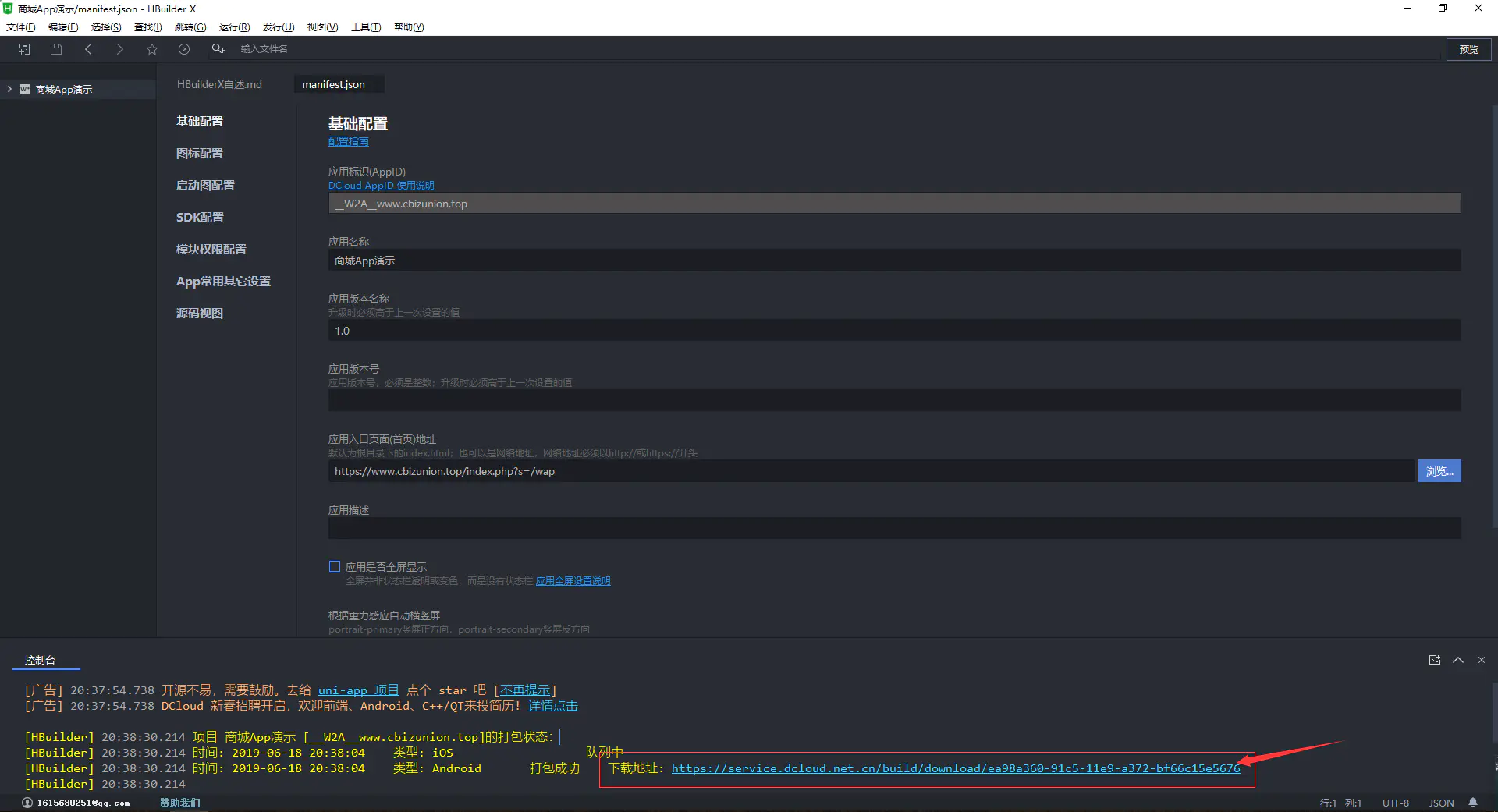This screenshot has height=812, width=1498.
Task: Open the 工具(T) menu
Action: [366, 27]
